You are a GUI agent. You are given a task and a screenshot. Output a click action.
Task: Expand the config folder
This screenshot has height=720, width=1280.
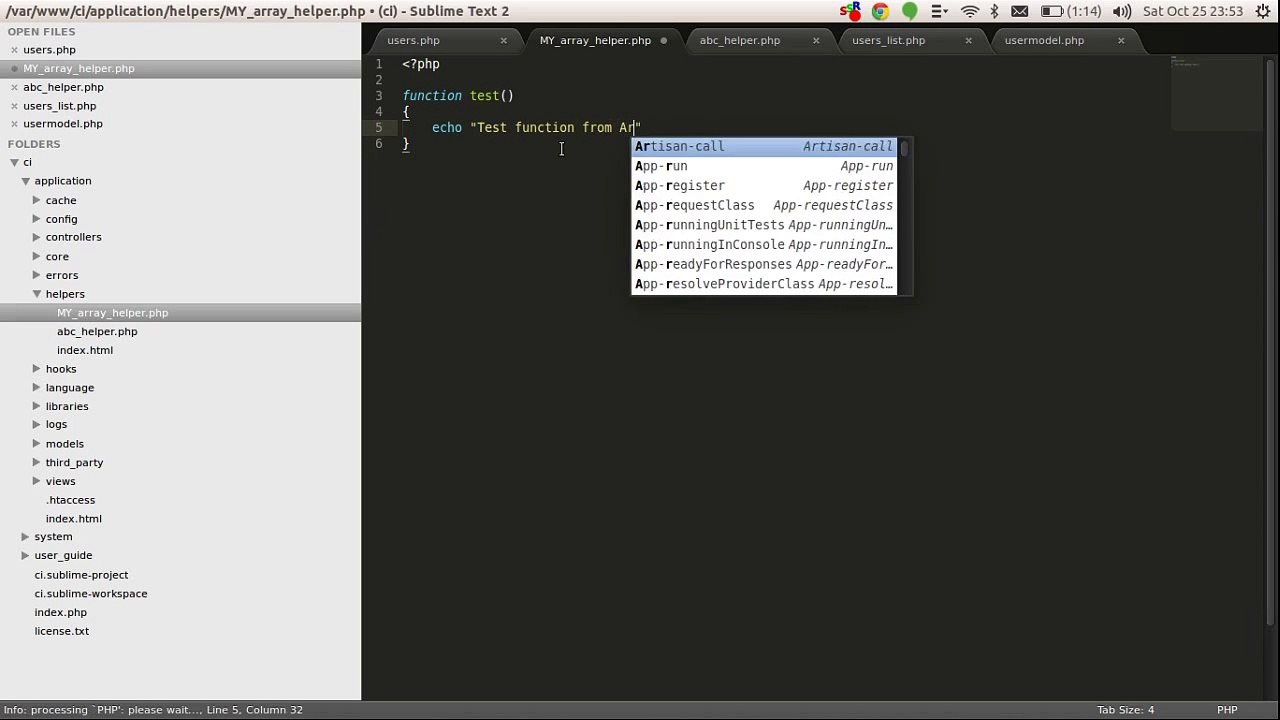click(x=37, y=219)
